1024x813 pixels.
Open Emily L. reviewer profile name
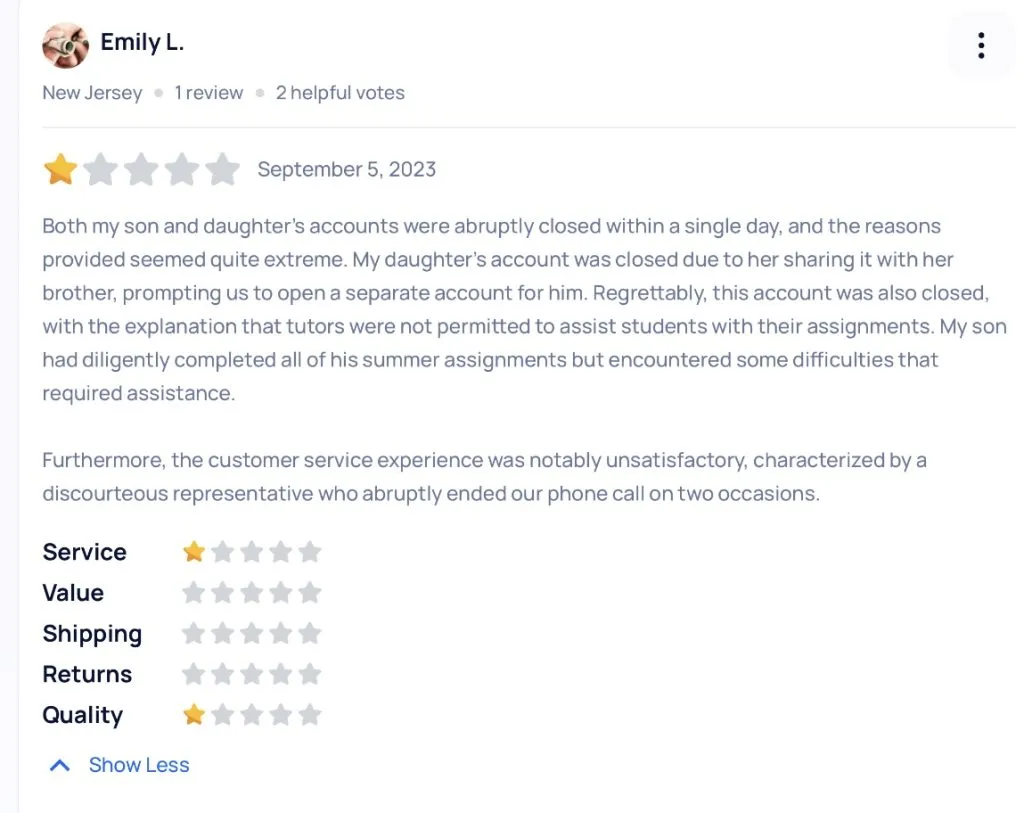pos(142,43)
